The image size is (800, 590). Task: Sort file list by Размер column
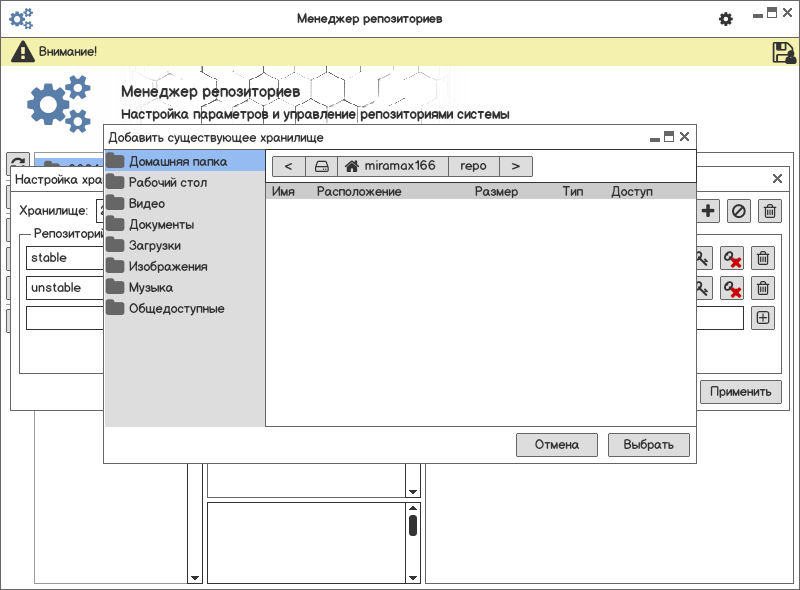(x=496, y=191)
